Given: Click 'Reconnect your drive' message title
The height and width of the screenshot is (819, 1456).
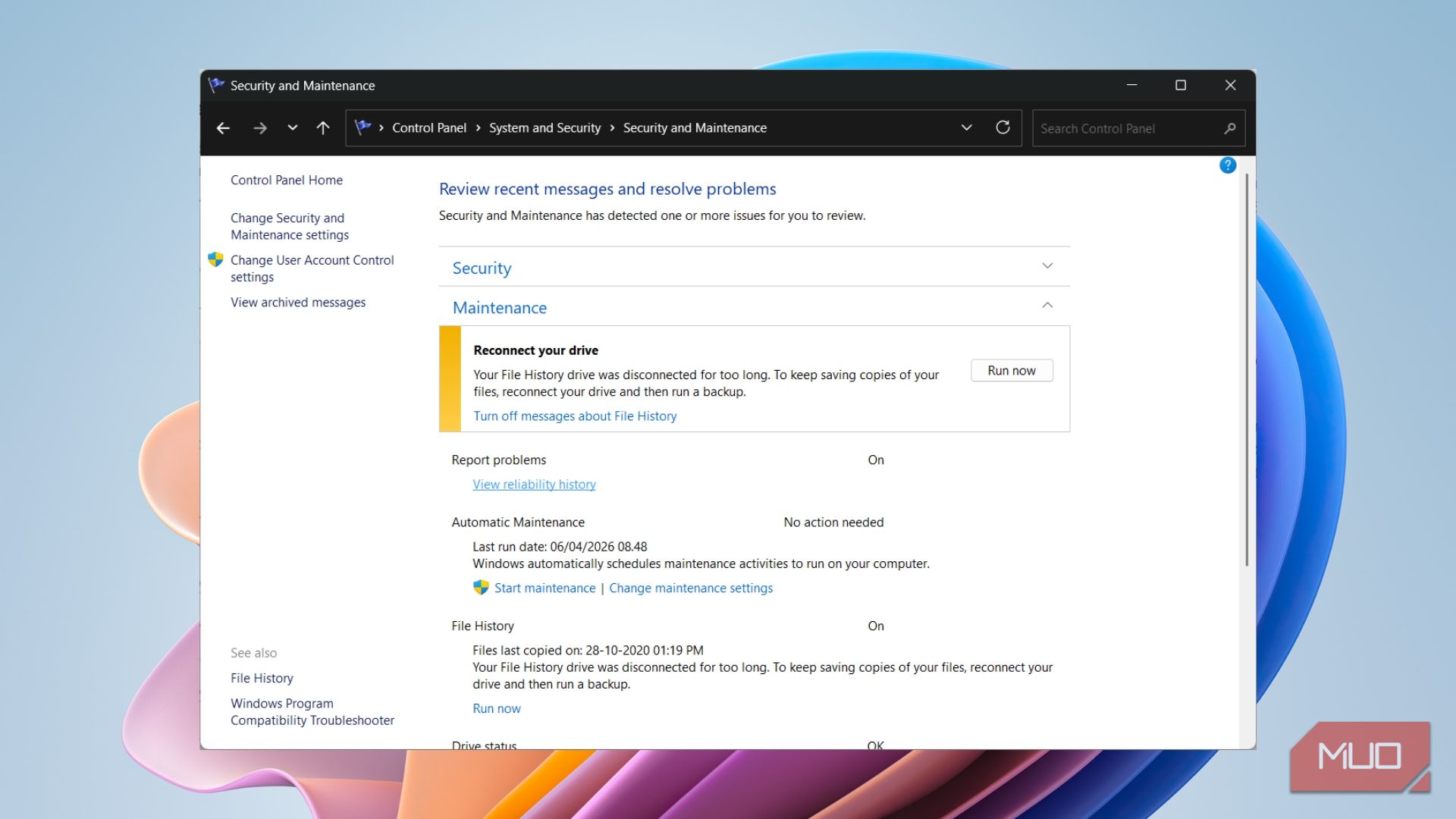Looking at the screenshot, I should 535,350.
